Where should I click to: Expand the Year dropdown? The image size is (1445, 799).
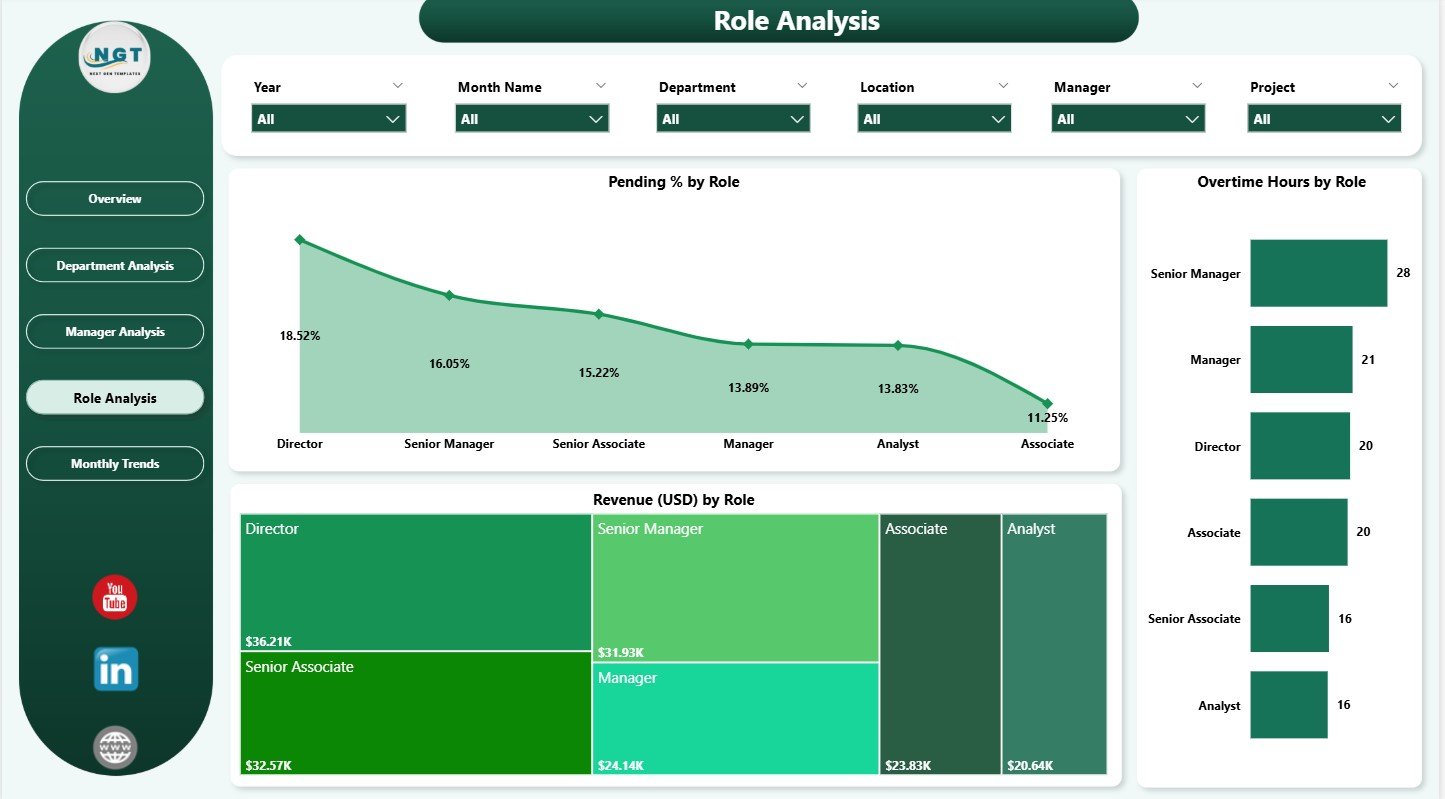[329, 119]
